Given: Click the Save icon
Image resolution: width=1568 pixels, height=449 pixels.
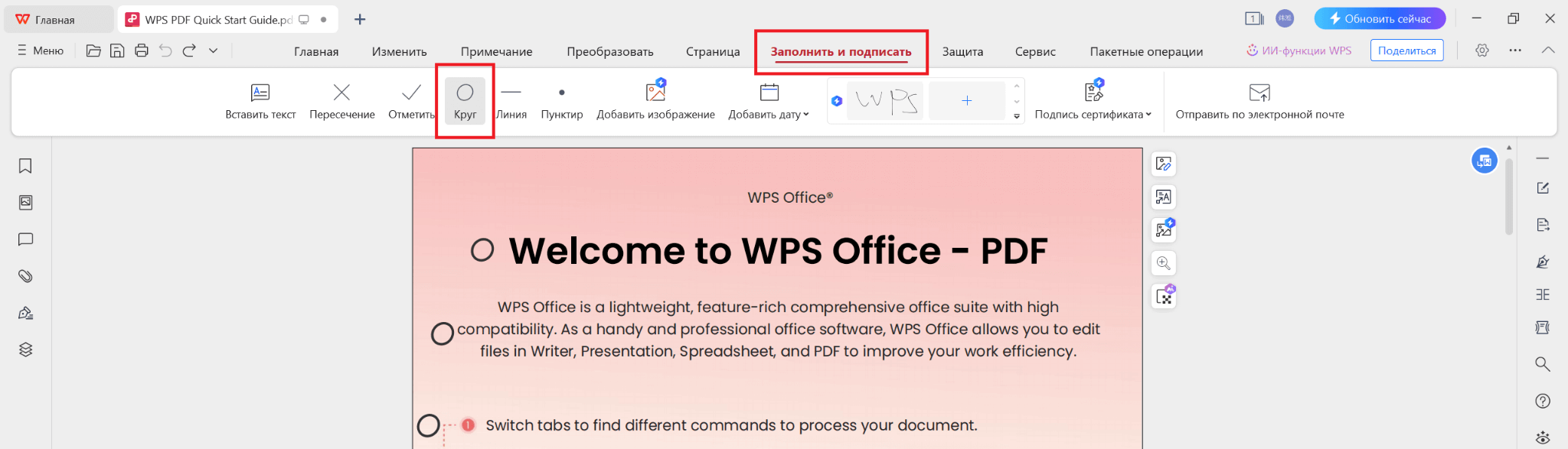Looking at the screenshot, I should 117,50.
